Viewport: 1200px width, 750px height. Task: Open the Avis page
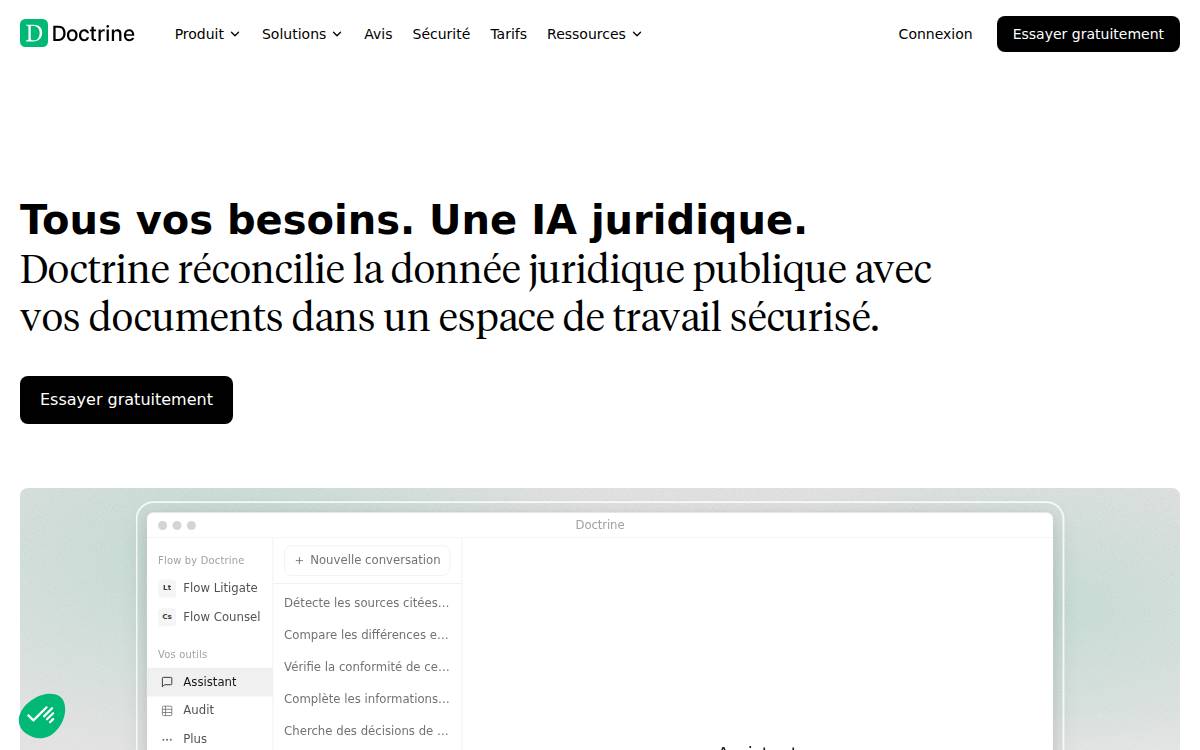point(378,34)
